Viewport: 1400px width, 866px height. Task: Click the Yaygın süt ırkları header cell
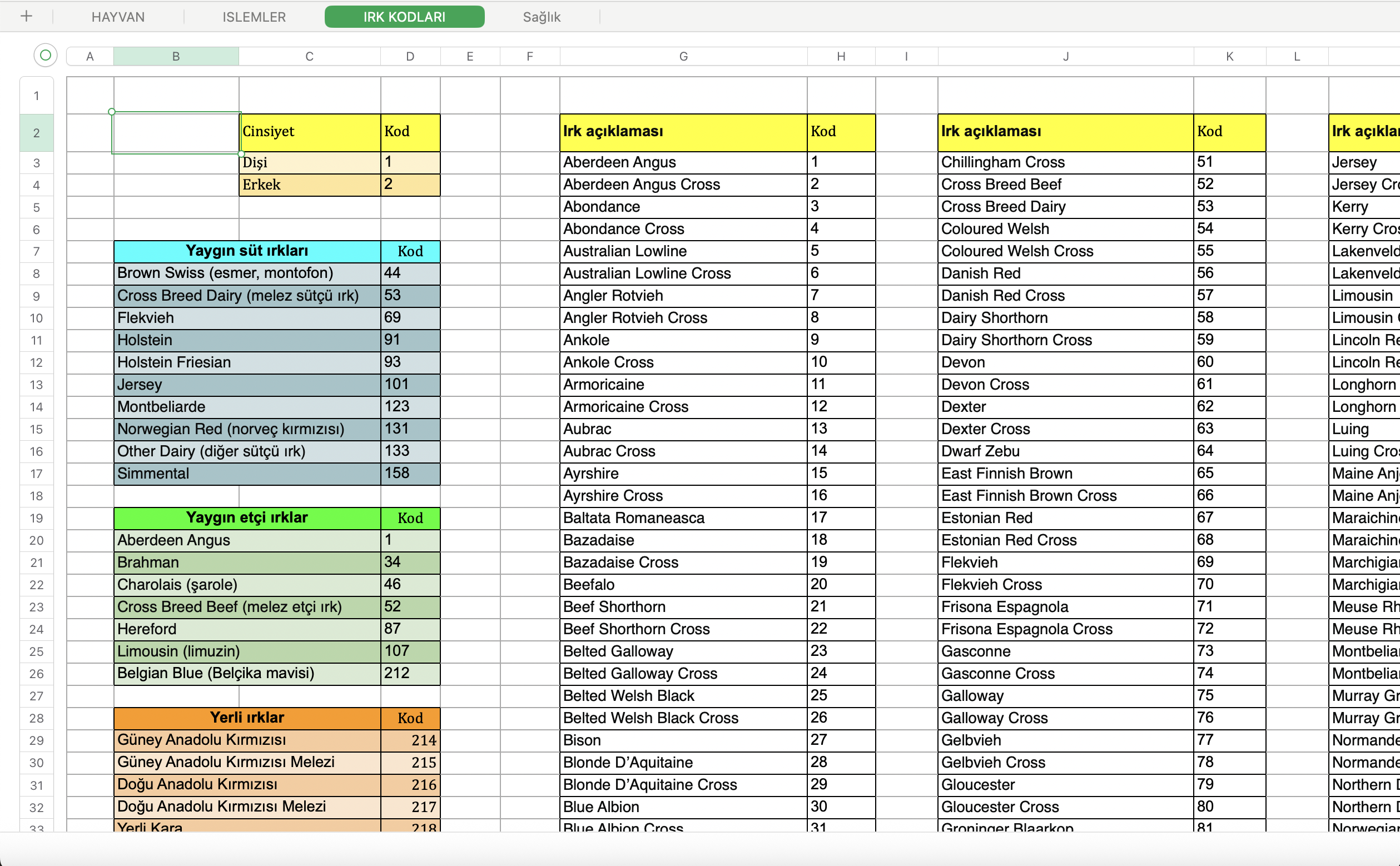click(x=247, y=251)
